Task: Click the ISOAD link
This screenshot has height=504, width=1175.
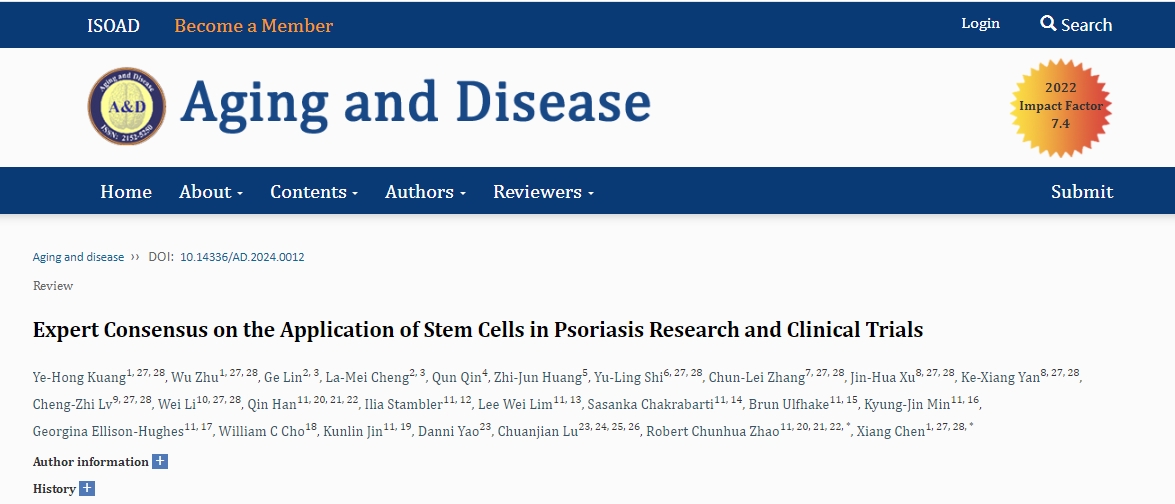Action: click(113, 26)
